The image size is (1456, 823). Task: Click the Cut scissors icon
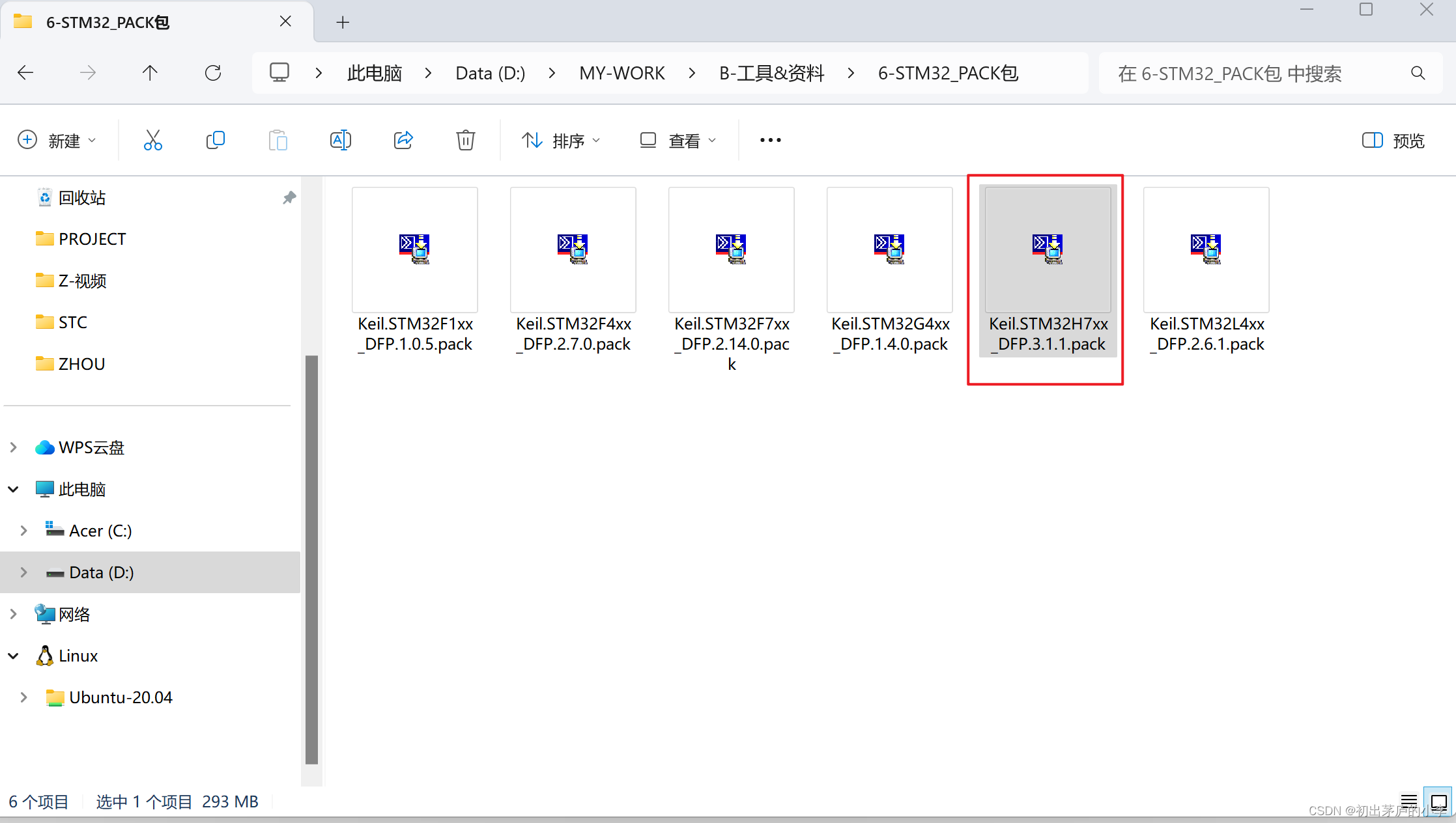coord(152,140)
